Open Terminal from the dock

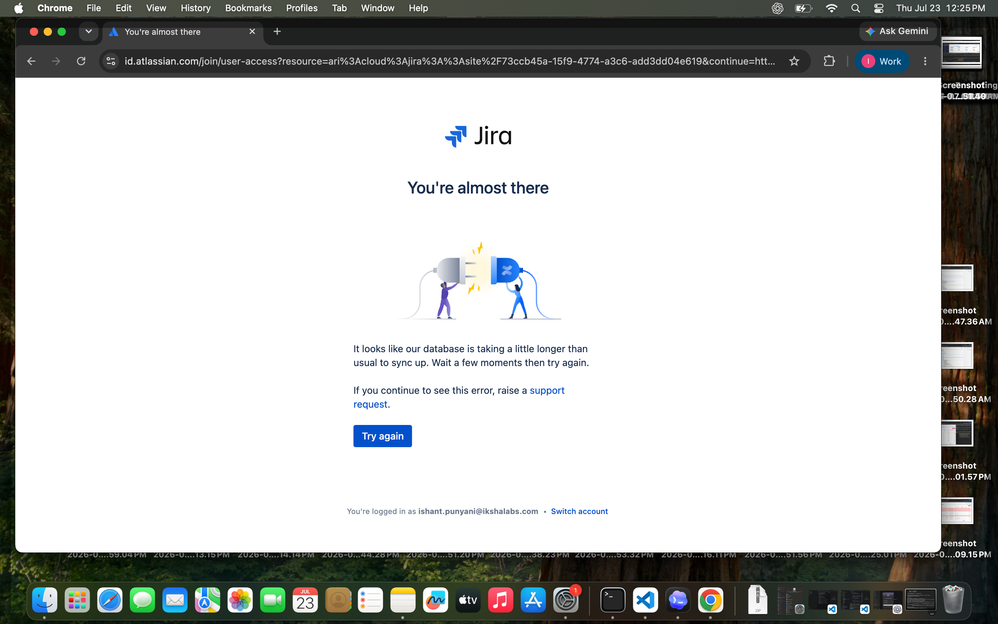coord(612,600)
